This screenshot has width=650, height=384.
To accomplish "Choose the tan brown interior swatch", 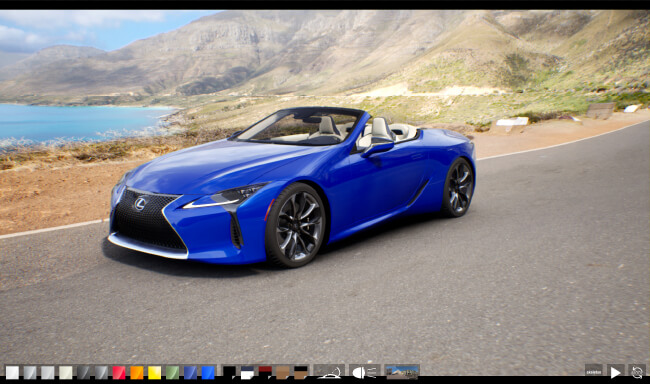I will 283,372.
